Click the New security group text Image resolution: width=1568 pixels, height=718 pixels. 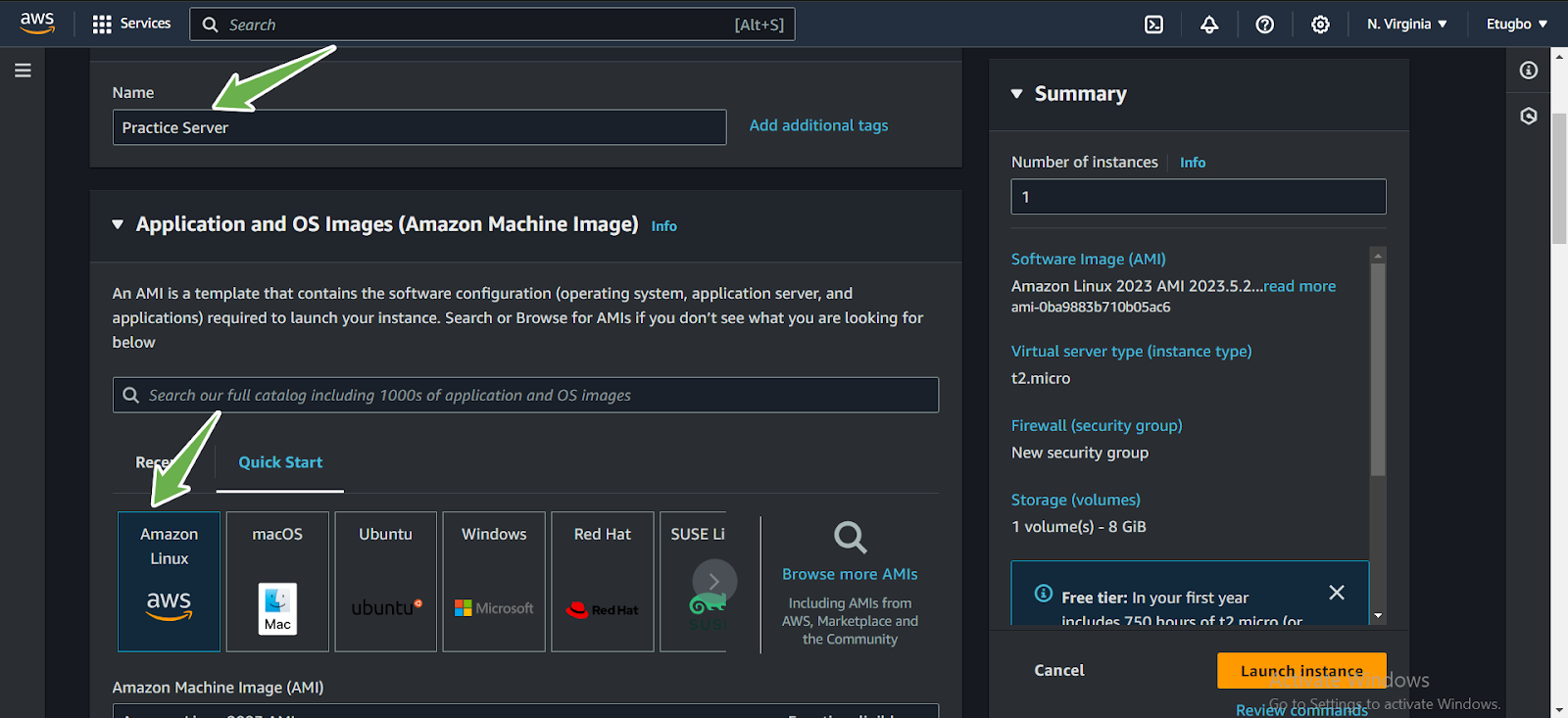tap(1080, 453)
